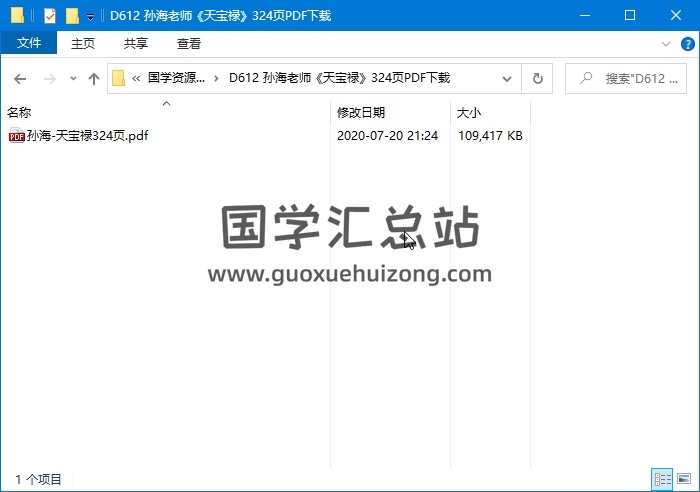Select the file 孙海-天宝禄324页.pdf
This screenshot has height=492, width=700.
(88, 135)
